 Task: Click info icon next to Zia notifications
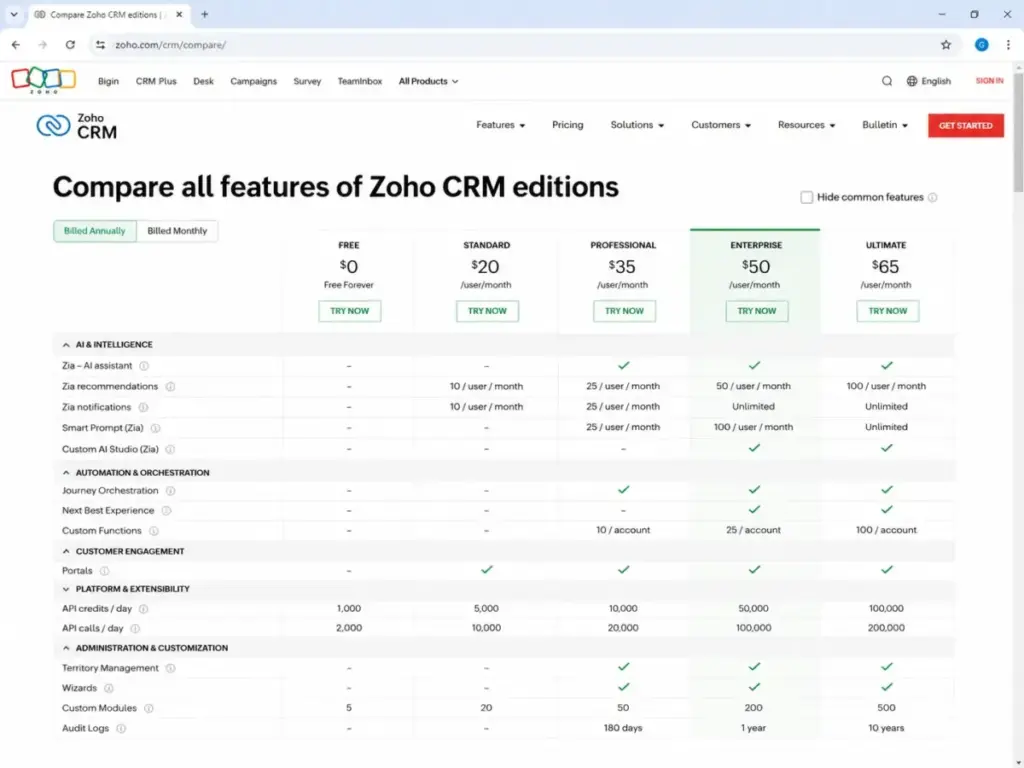click(x=143, y=408)
